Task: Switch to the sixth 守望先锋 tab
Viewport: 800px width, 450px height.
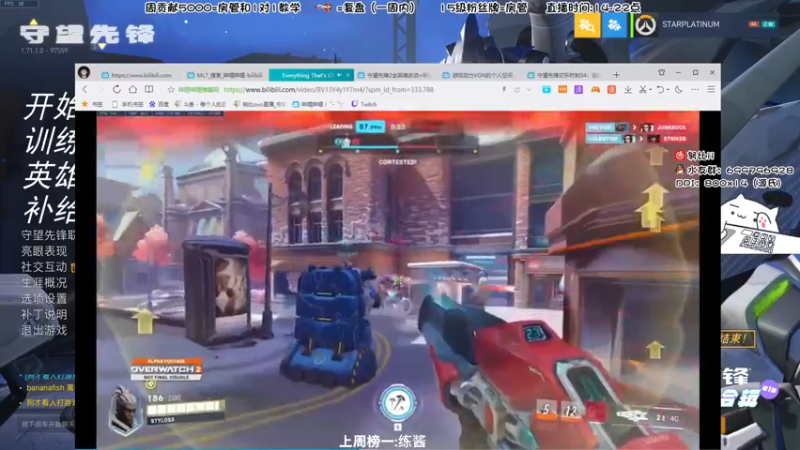Action: (x=564, y=75)
